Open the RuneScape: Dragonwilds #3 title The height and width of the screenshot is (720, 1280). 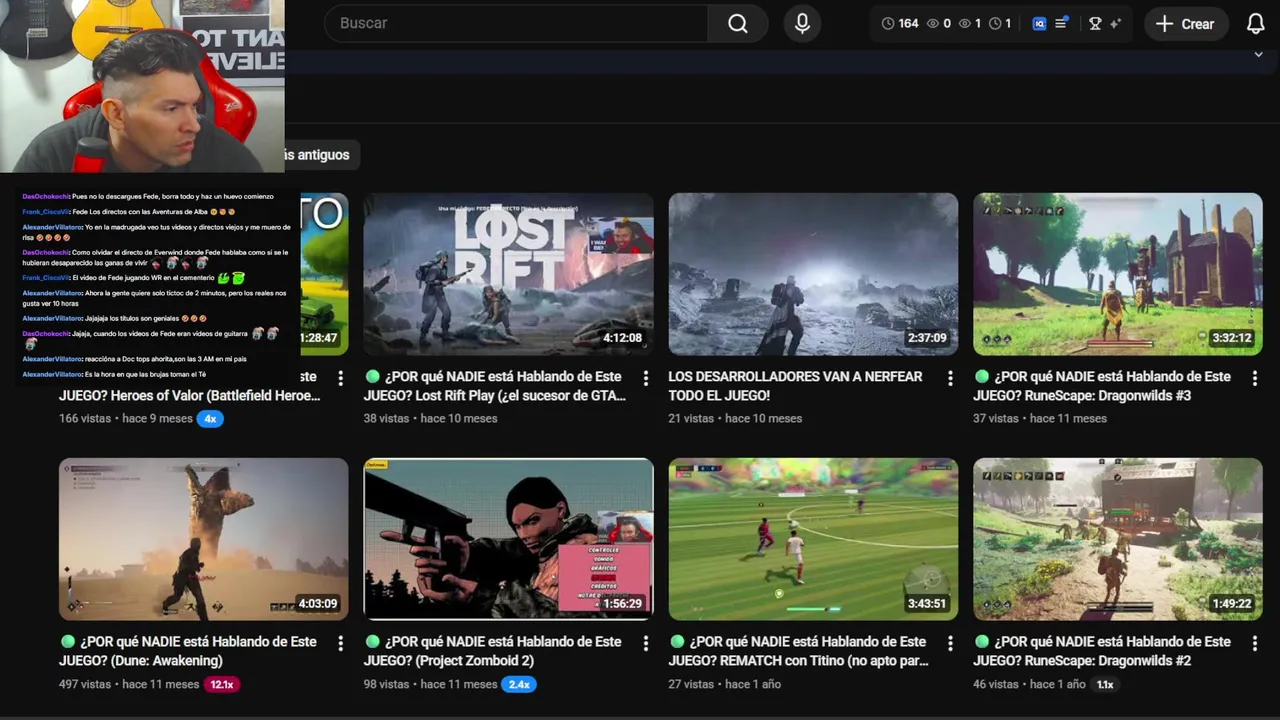pyautogui.click(x=1102, y=386)
